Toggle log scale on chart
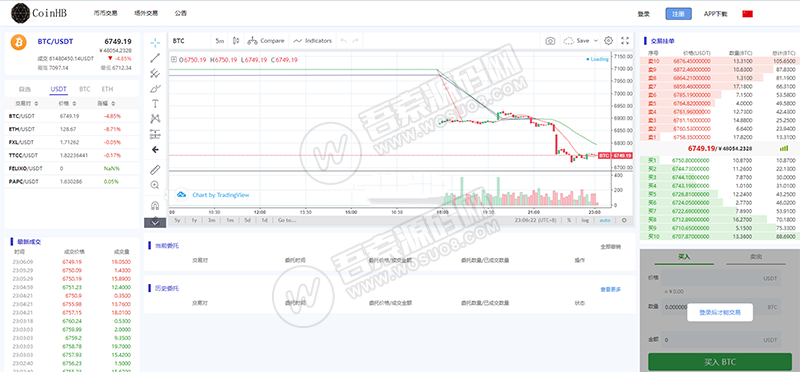This screenshot has width=800, height=372. (x=585, y=220)
